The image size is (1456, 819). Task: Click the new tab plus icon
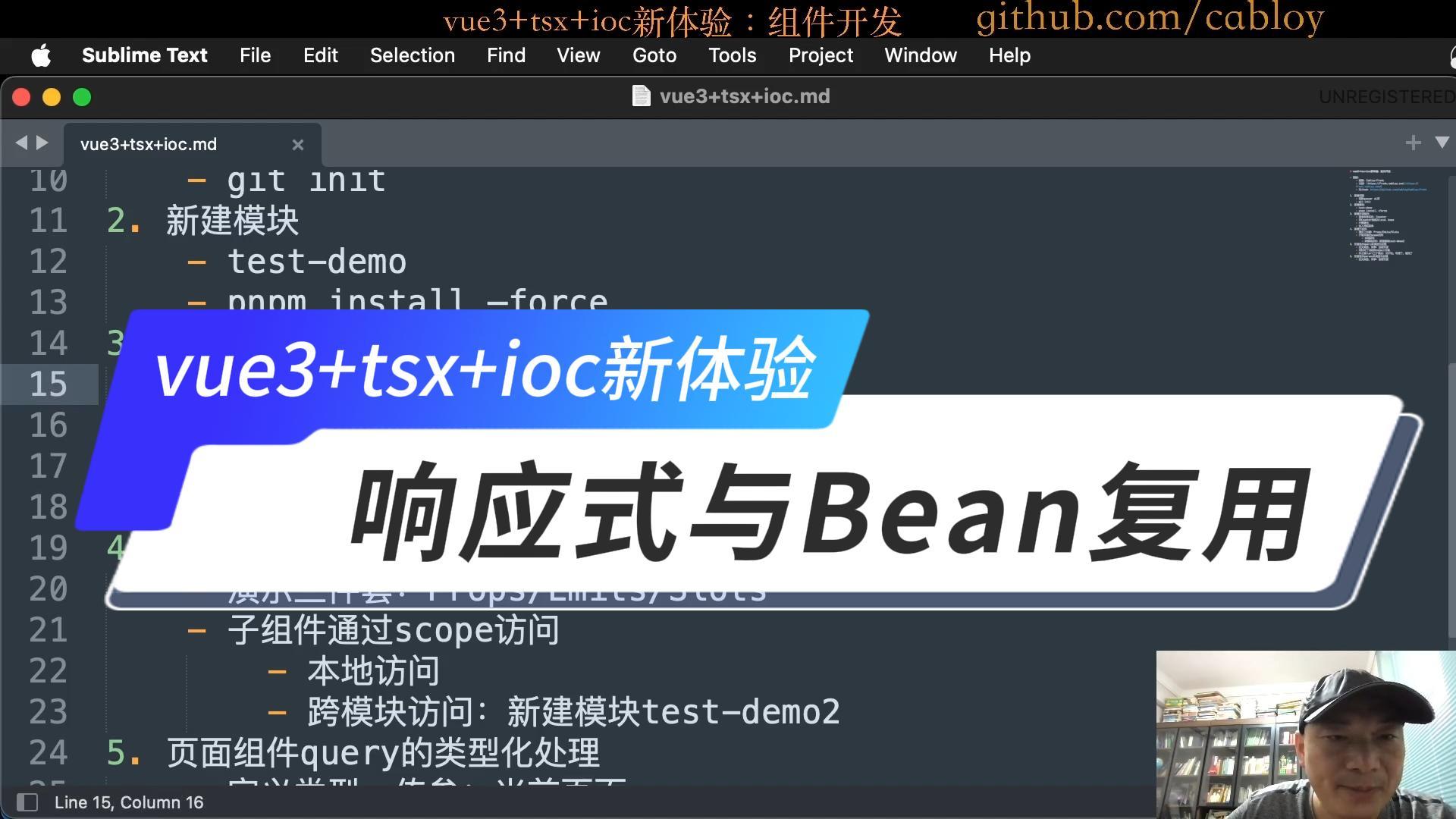coord(1414,142)
